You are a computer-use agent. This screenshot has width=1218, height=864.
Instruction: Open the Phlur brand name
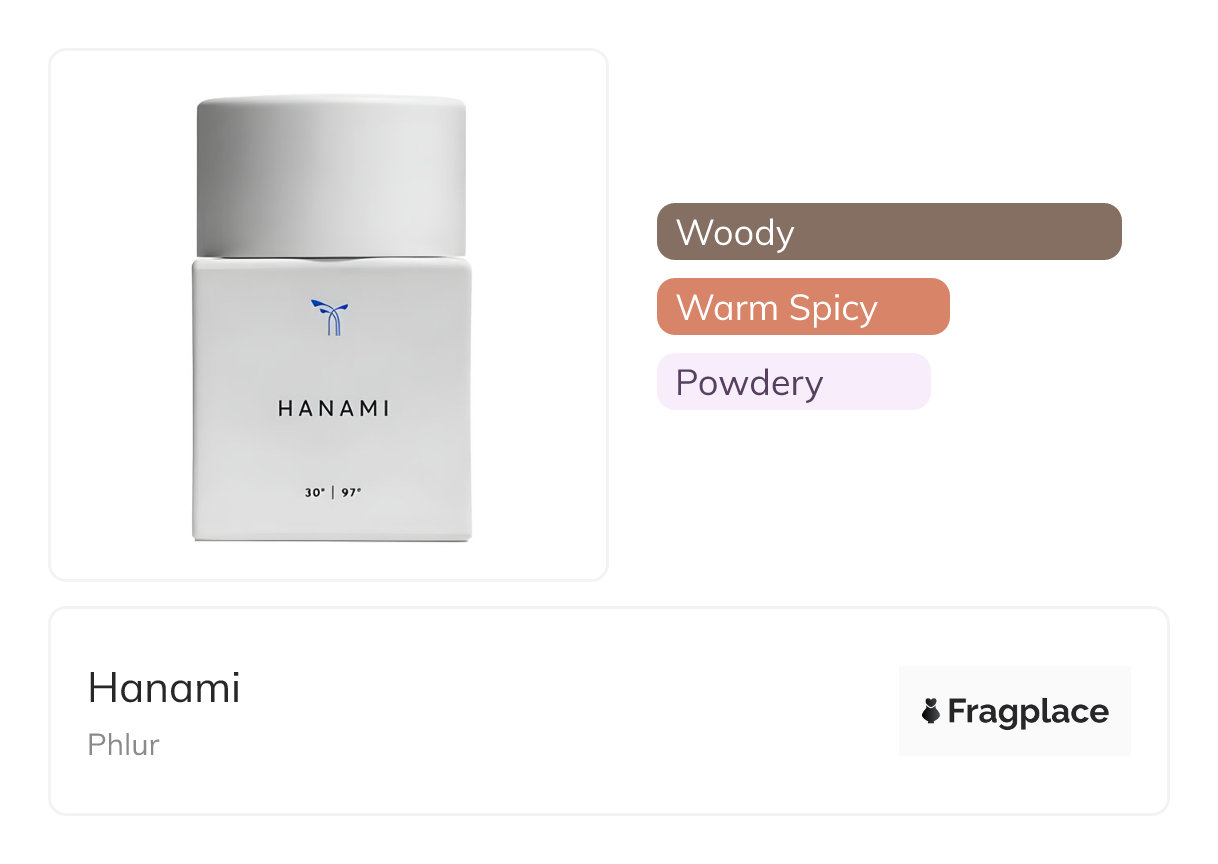coord(123,745)
